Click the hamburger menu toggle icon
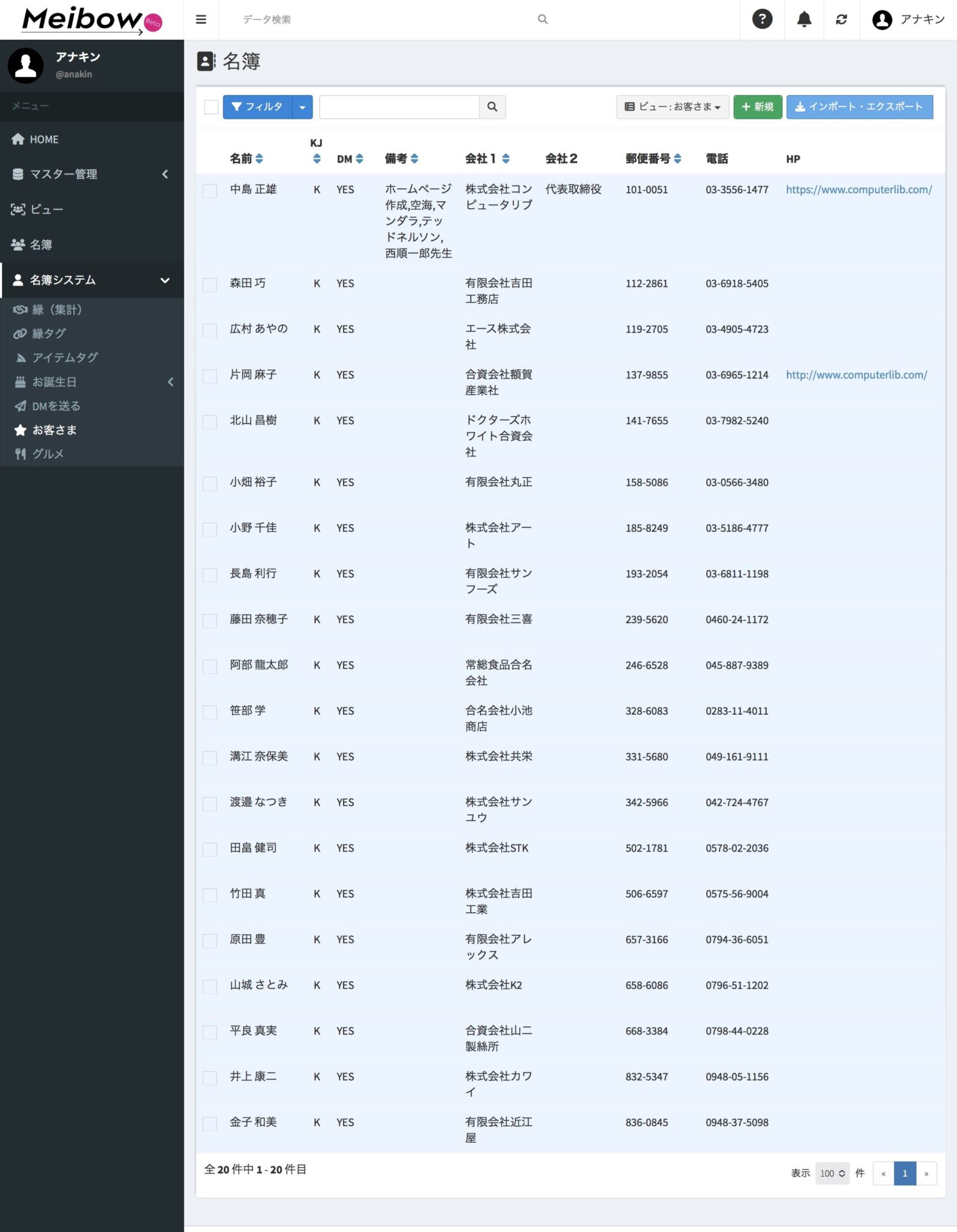Screen dimensions: 957x1232 tap(201, 20)
